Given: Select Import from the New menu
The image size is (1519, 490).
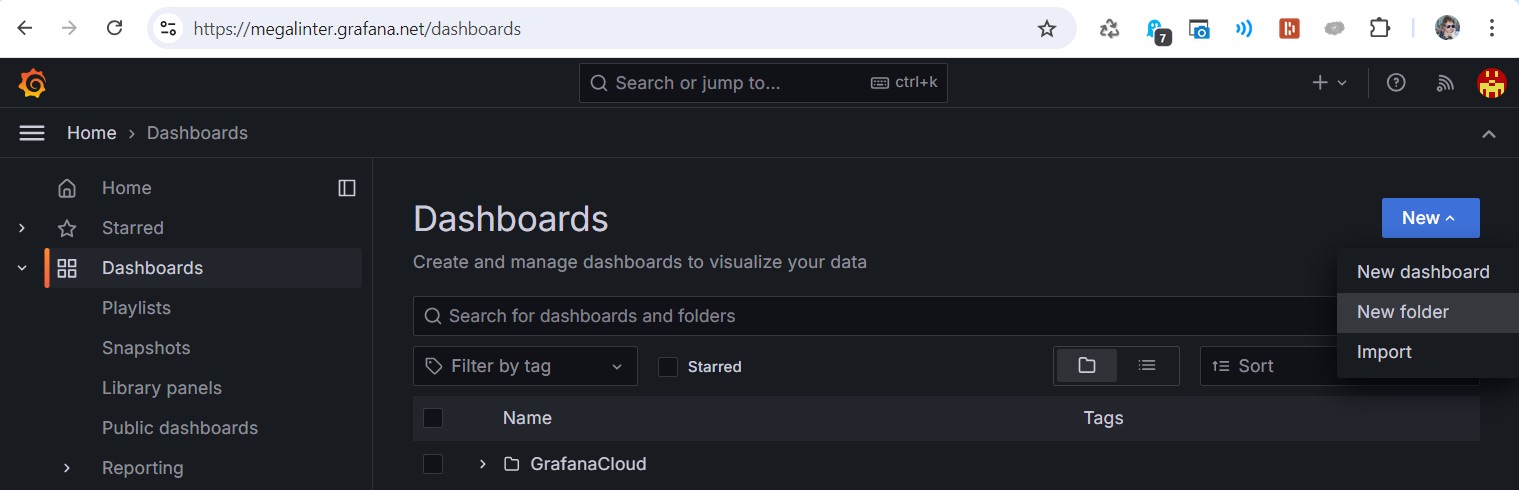Looking at the screenshot, I should click(x=1384, y=352).
